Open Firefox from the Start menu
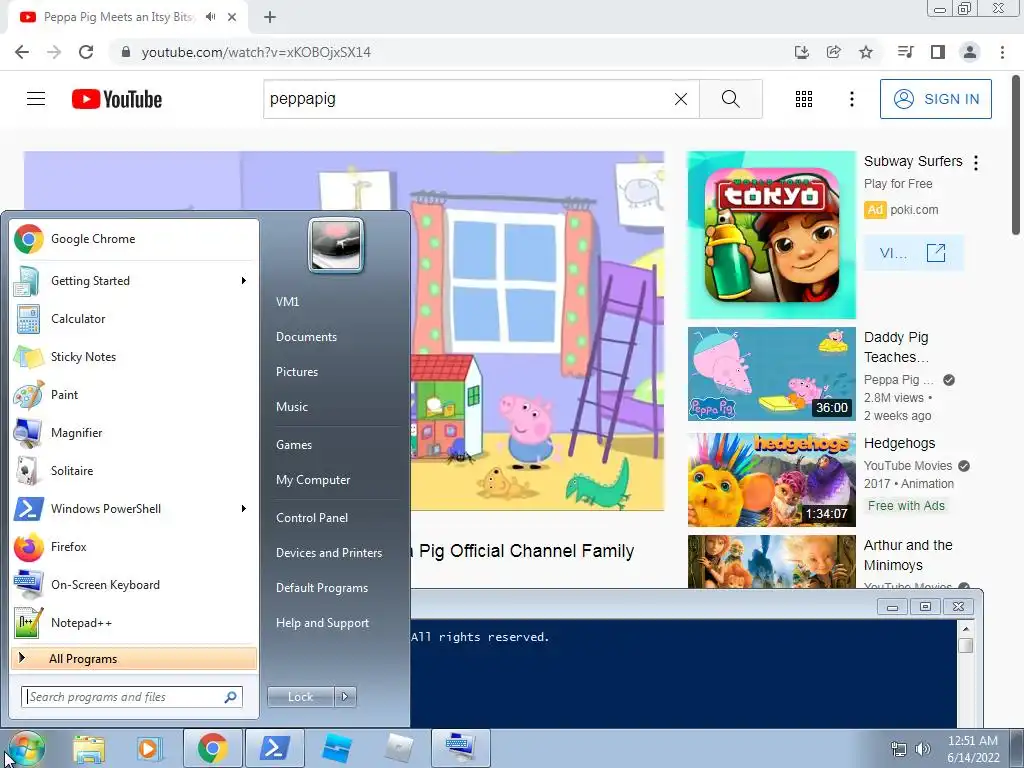 click(x=134, y=547)
